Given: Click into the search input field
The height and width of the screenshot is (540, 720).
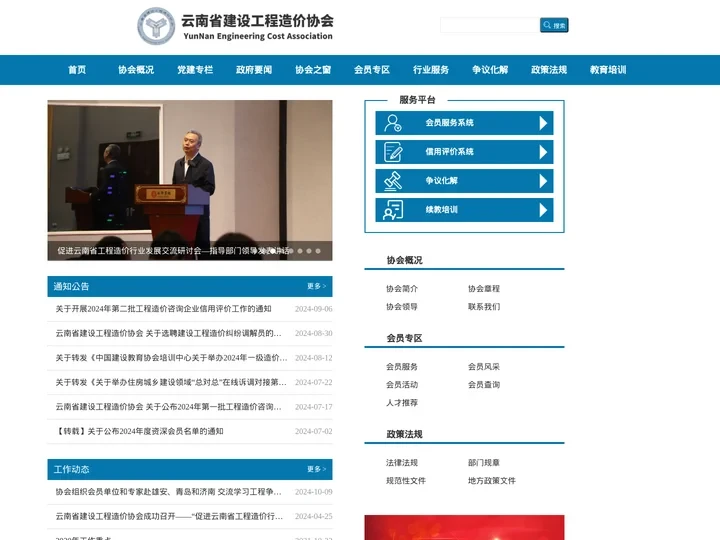Looking at the screenshot, I should point(490,25).
